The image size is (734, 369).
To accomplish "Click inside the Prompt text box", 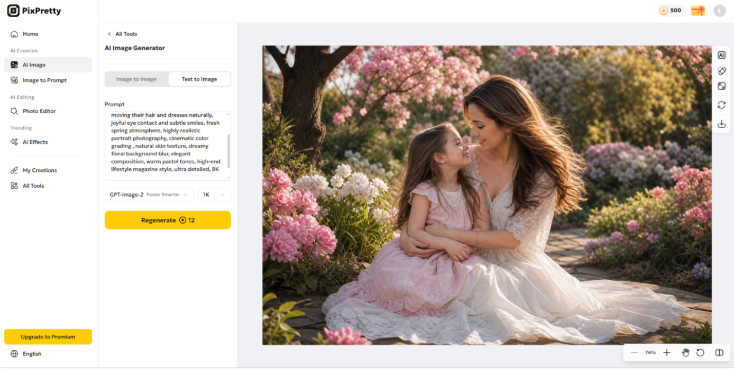I will point(168,146).
